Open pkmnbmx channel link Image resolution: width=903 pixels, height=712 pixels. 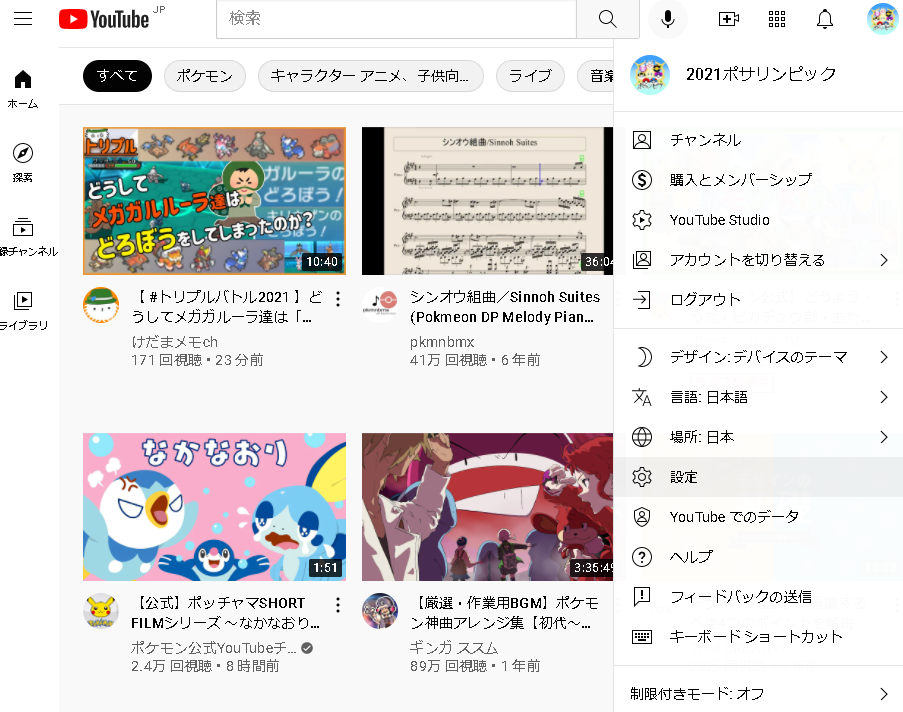(442, 342)
